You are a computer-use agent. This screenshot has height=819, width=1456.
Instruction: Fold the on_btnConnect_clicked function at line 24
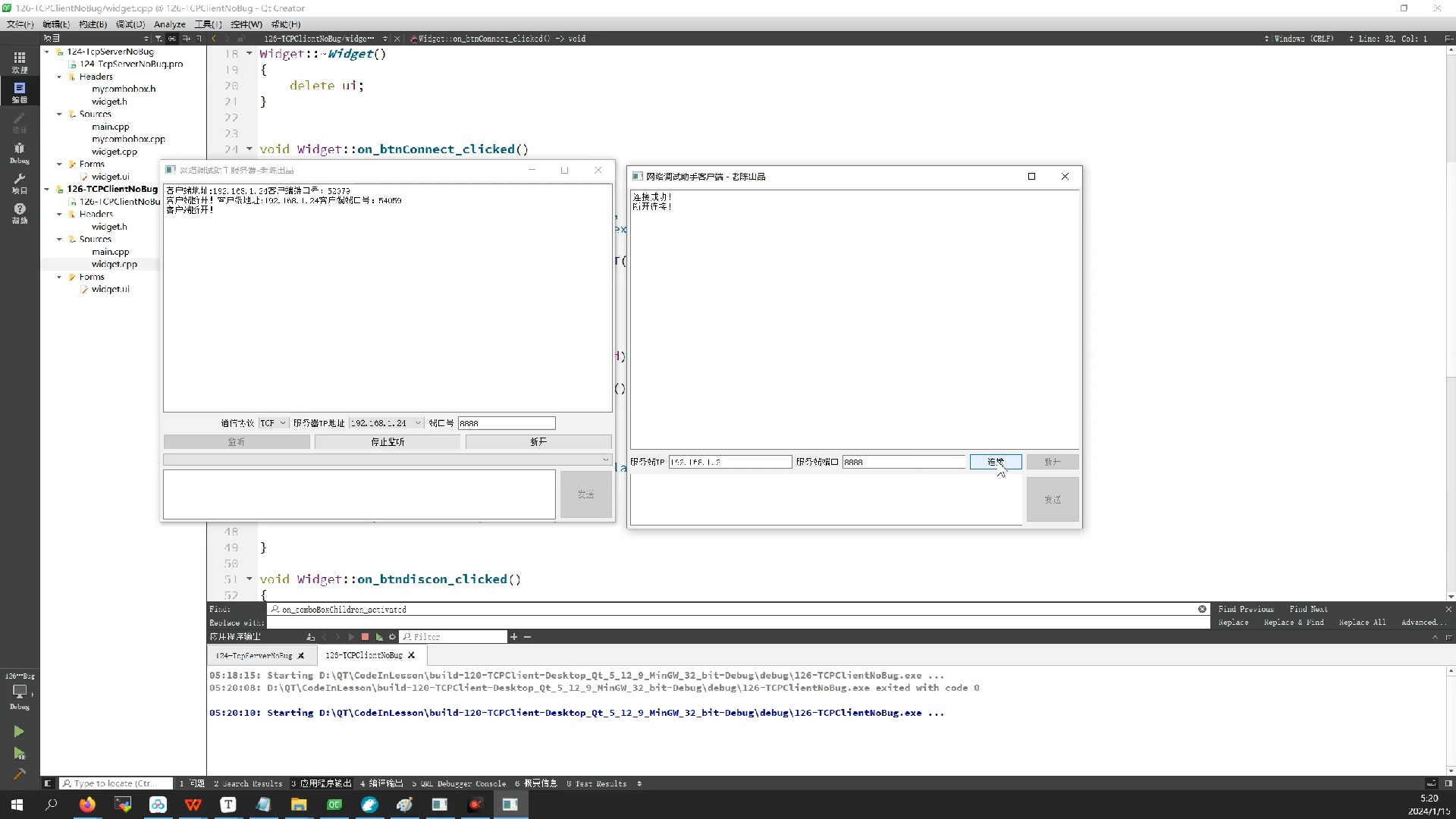pos(249,149)
